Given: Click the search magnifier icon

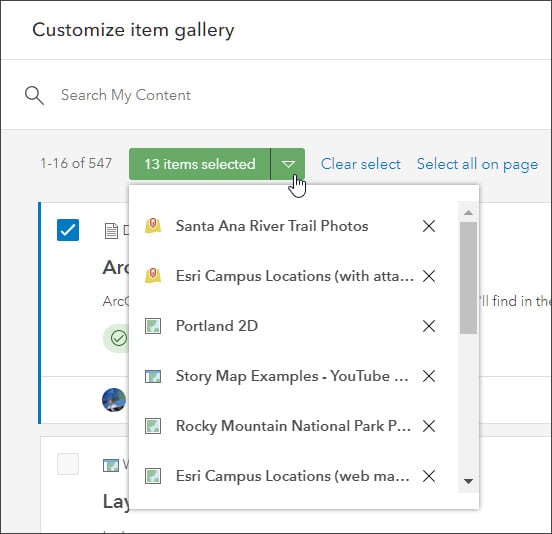Looking at the screenshot, I should 34,95.
